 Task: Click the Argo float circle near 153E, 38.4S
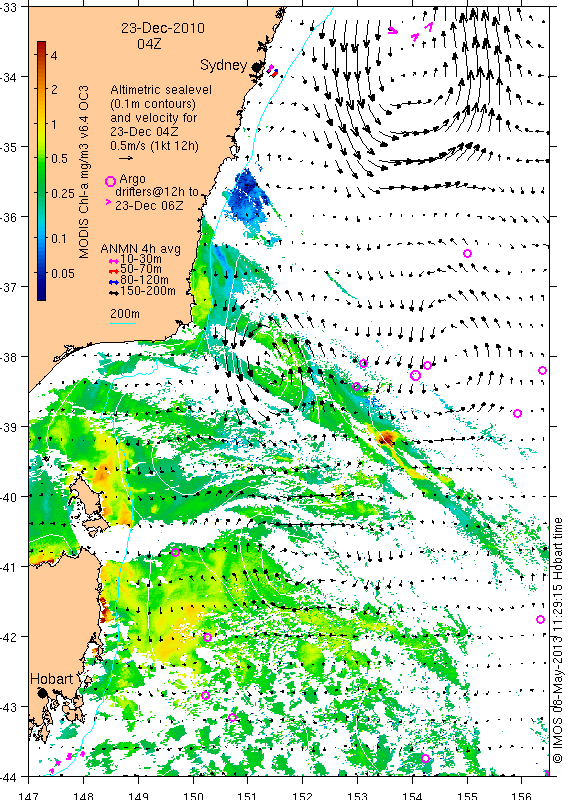[x=357, y=387]
